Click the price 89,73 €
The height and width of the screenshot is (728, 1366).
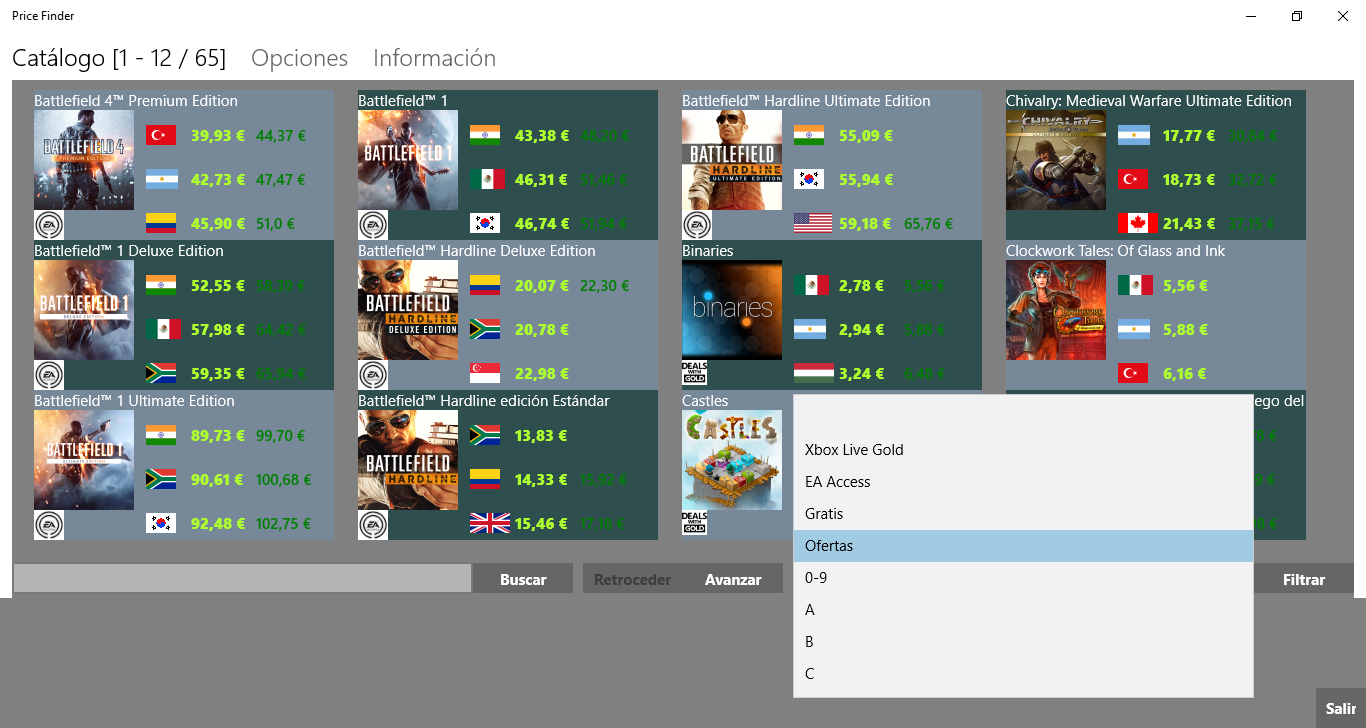point(218,435)
